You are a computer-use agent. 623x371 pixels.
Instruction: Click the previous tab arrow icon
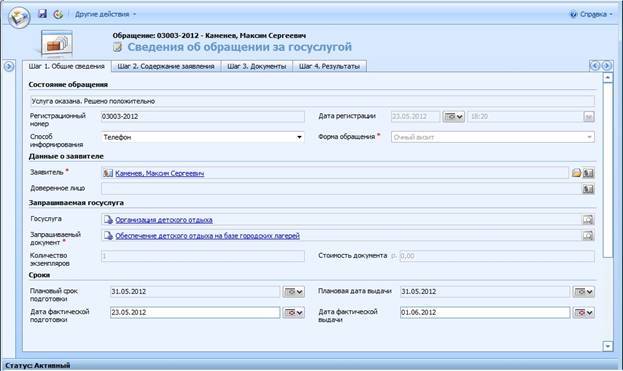coord(595,66)
